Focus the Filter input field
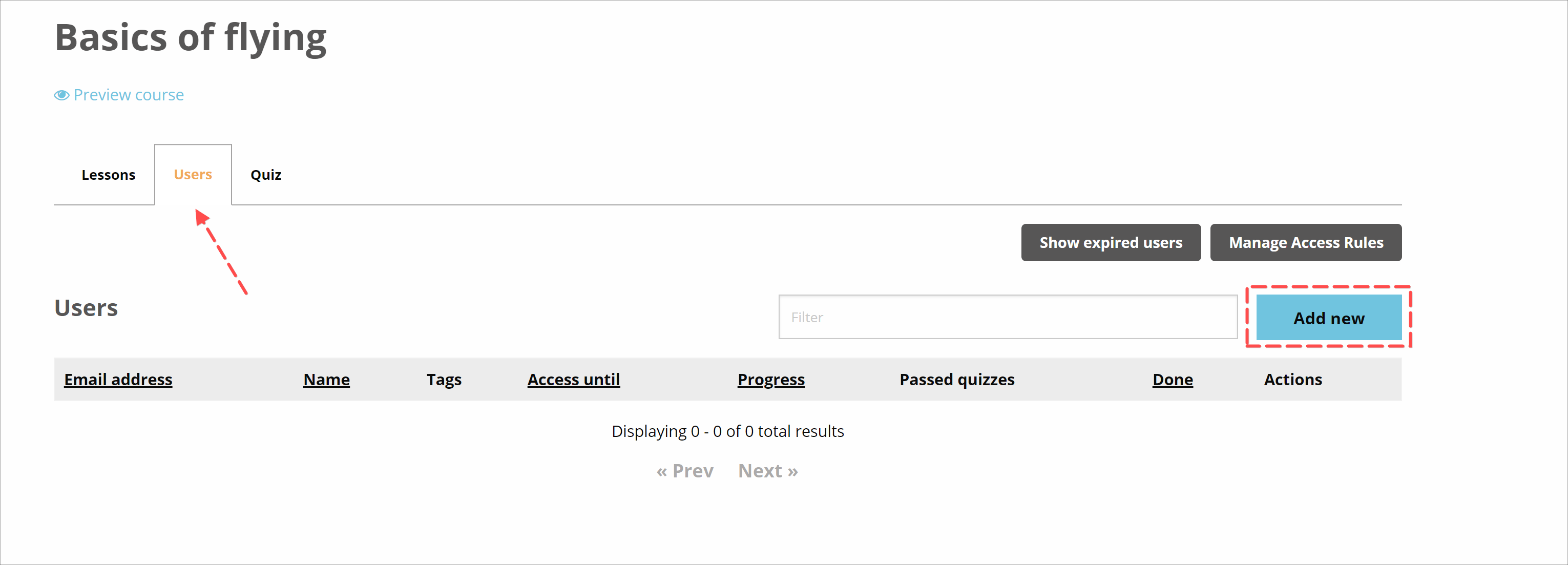Viewport: 1568px width, 565px height. tap(1008, 317)
